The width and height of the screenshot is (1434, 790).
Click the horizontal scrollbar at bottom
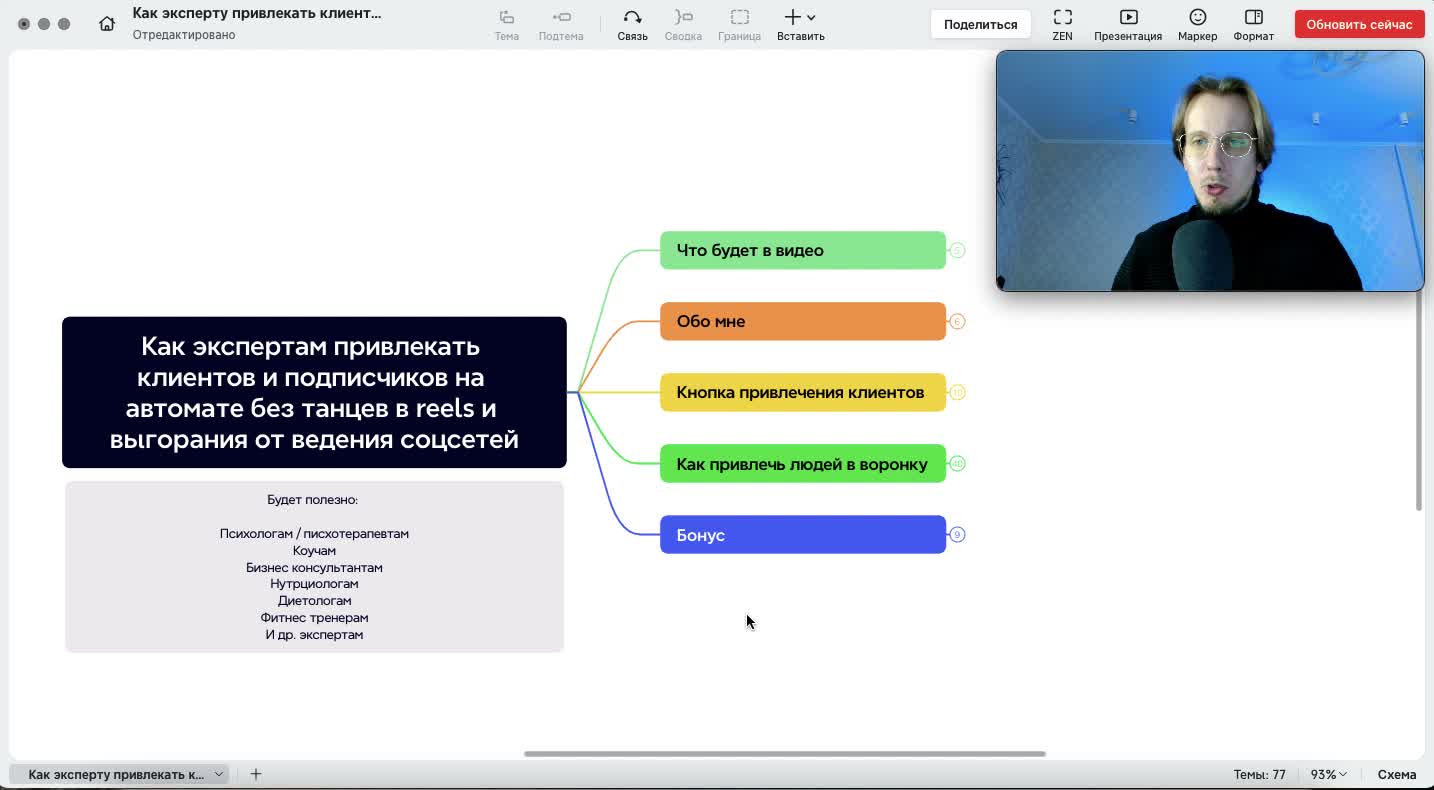784,754
